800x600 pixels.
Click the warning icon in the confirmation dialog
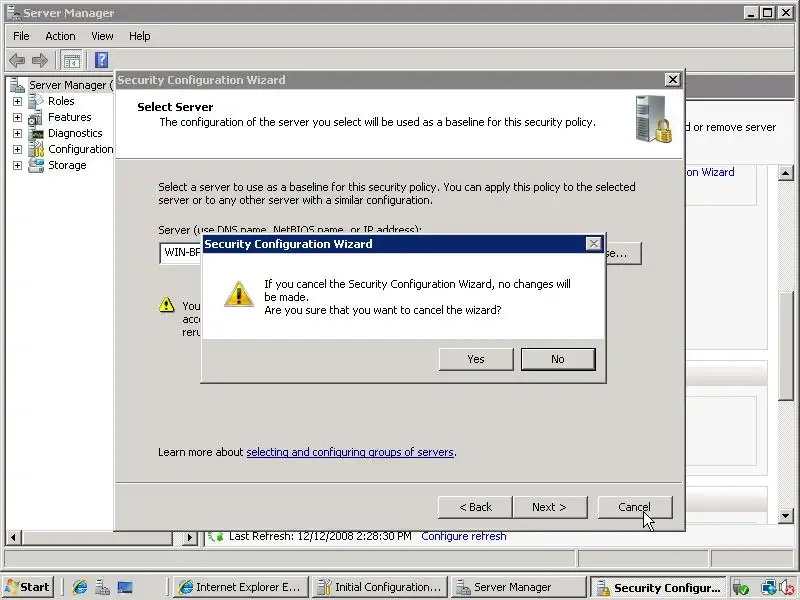click(239, 294)
